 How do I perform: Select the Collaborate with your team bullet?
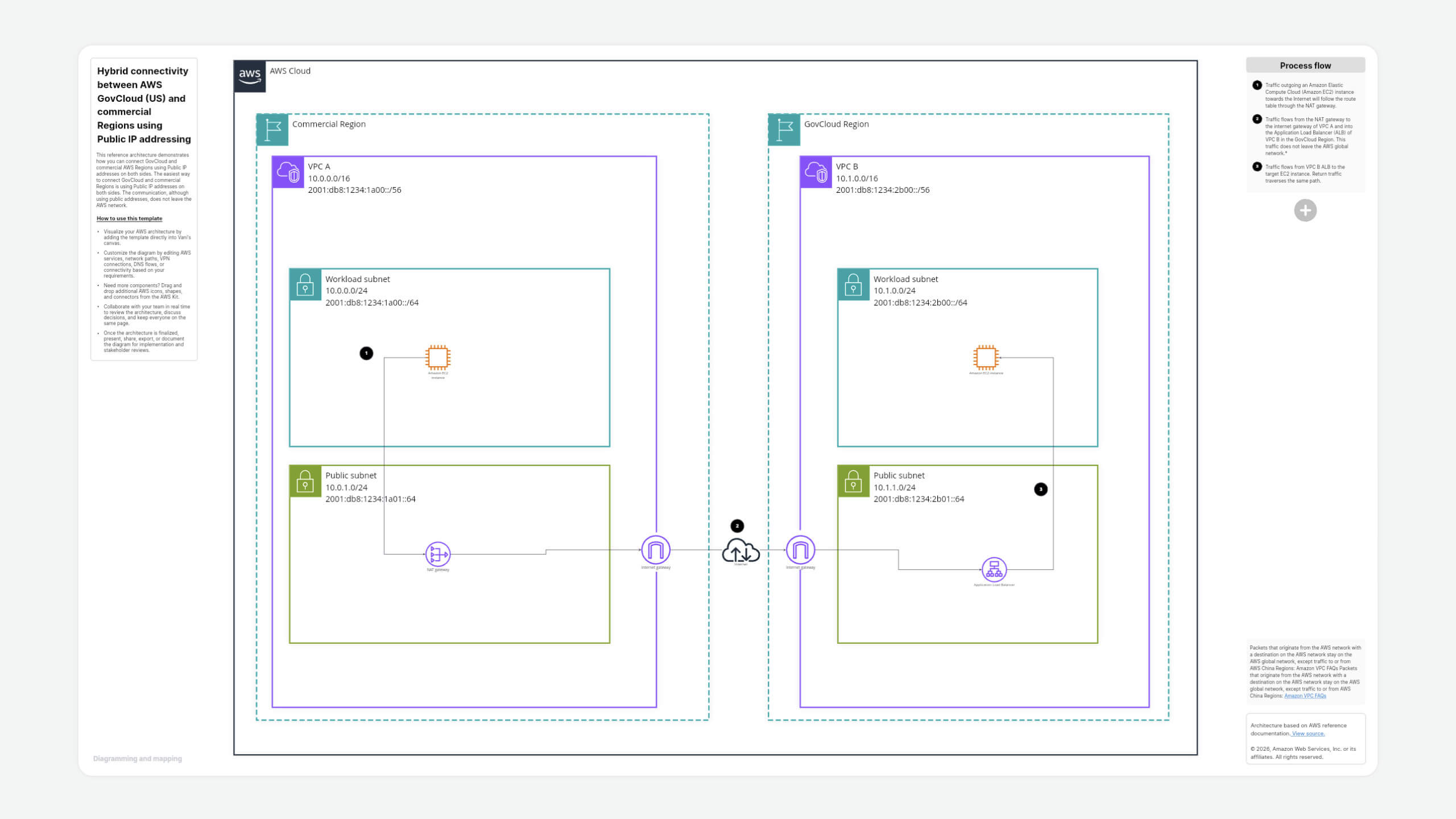(x=147, y=315)
